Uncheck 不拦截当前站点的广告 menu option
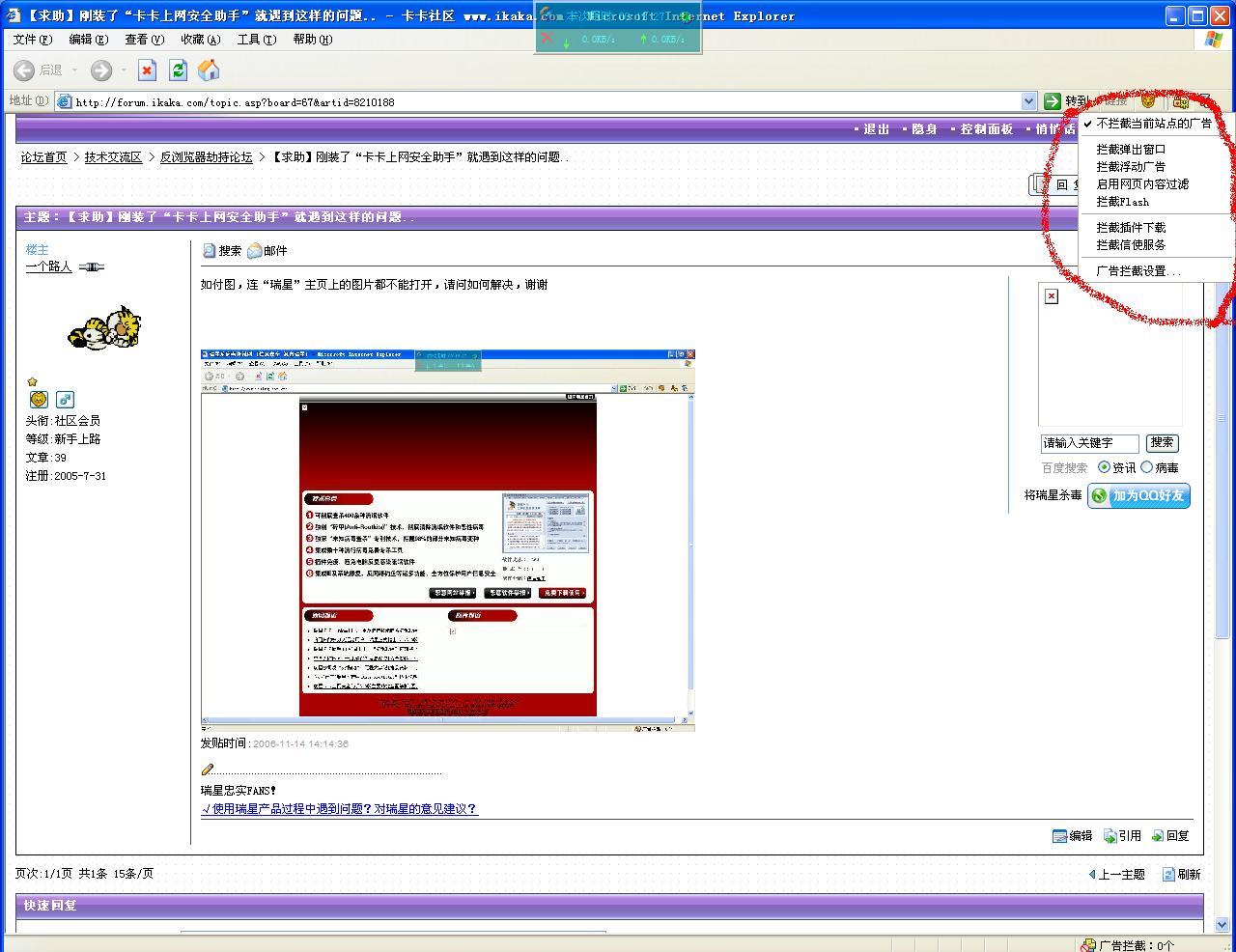The image size is (1236, 952). point(1153,124)
